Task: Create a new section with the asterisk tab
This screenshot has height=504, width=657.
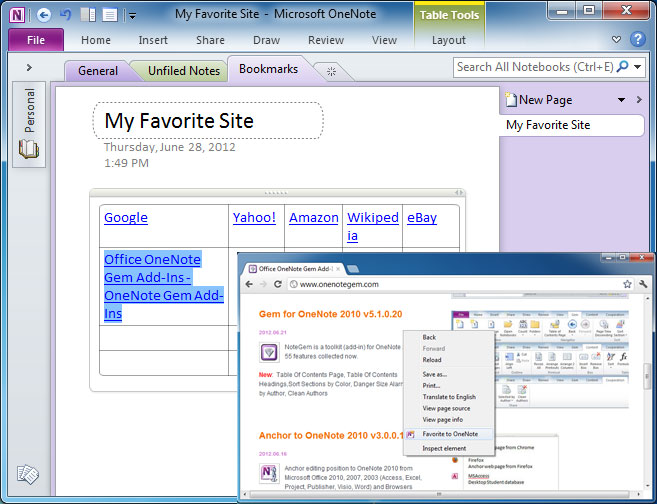Action: (x=331, y=72)
